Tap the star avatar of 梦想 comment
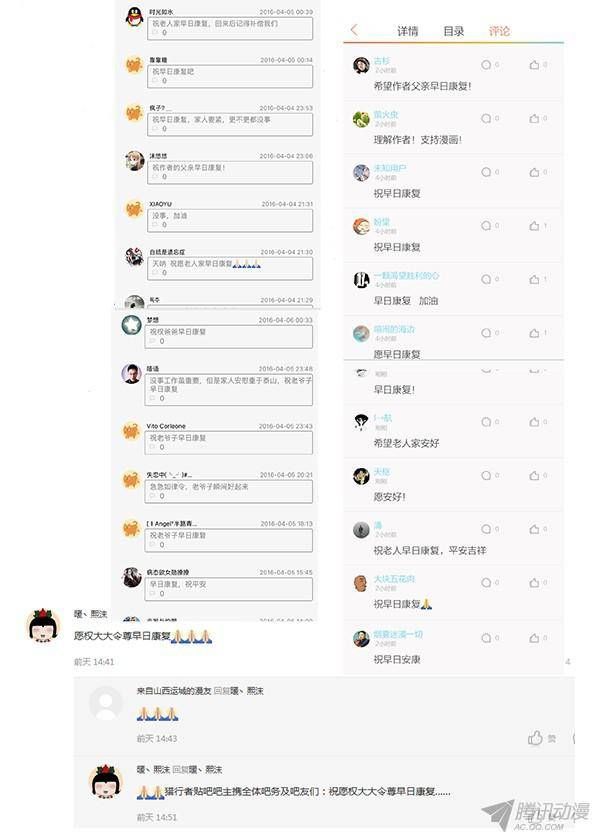This screenshot has width=599, height=838. click(x=131, y=325)
